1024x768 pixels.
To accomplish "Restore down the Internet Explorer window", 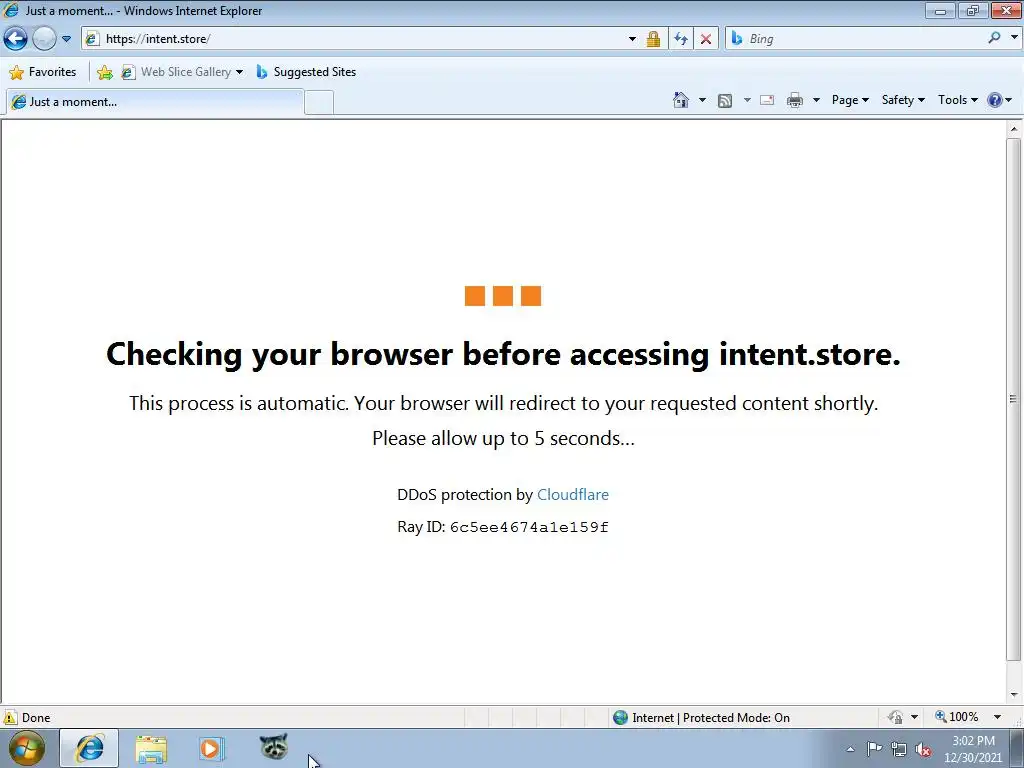I will point(973,10).
